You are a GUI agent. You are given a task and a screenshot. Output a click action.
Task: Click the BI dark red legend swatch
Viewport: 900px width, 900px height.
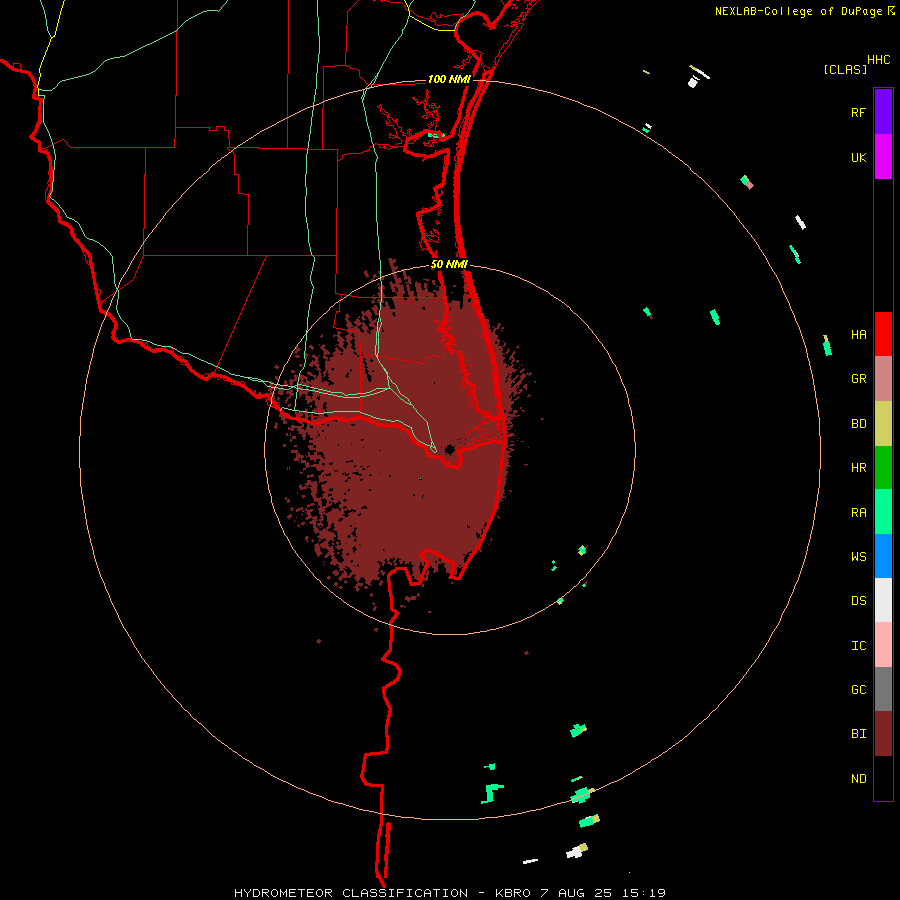point(883,734)
